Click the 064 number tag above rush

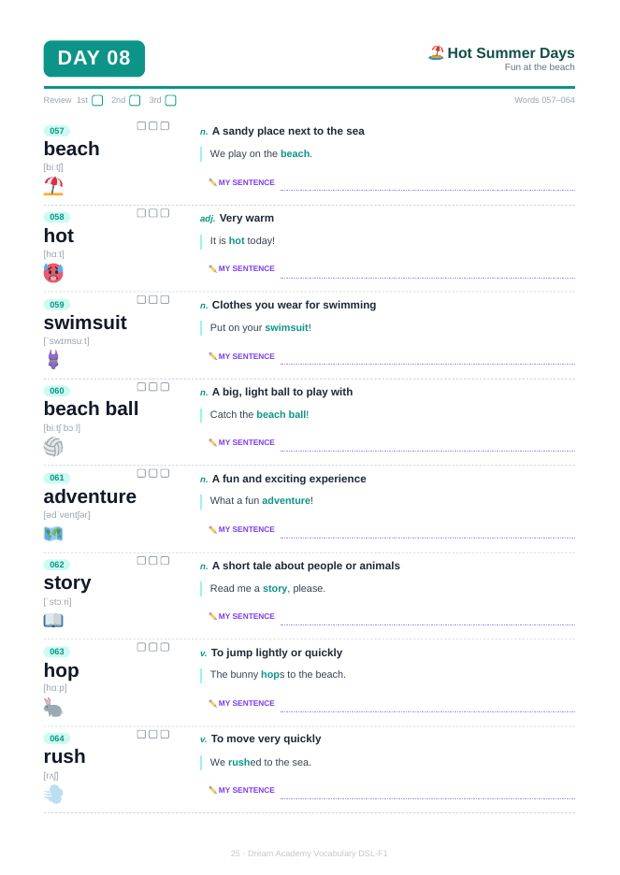pyautogui.click(x=57, y=738)
